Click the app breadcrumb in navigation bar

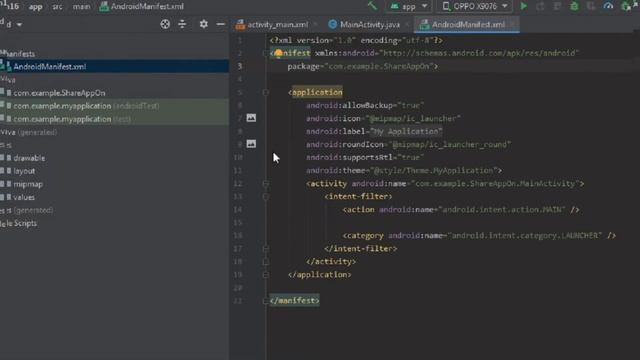pyautogui.click(x=36, y=6)
